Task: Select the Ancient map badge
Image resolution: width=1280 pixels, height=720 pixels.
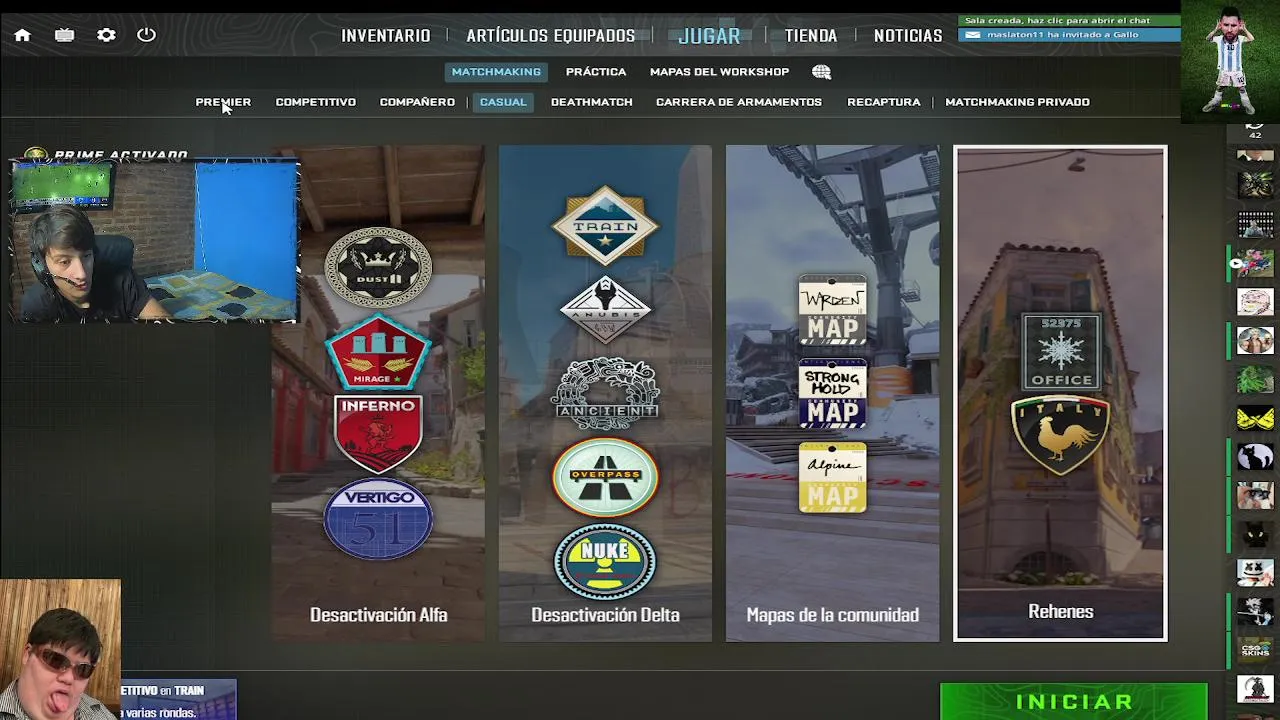Action: click(x=605, y=394)
